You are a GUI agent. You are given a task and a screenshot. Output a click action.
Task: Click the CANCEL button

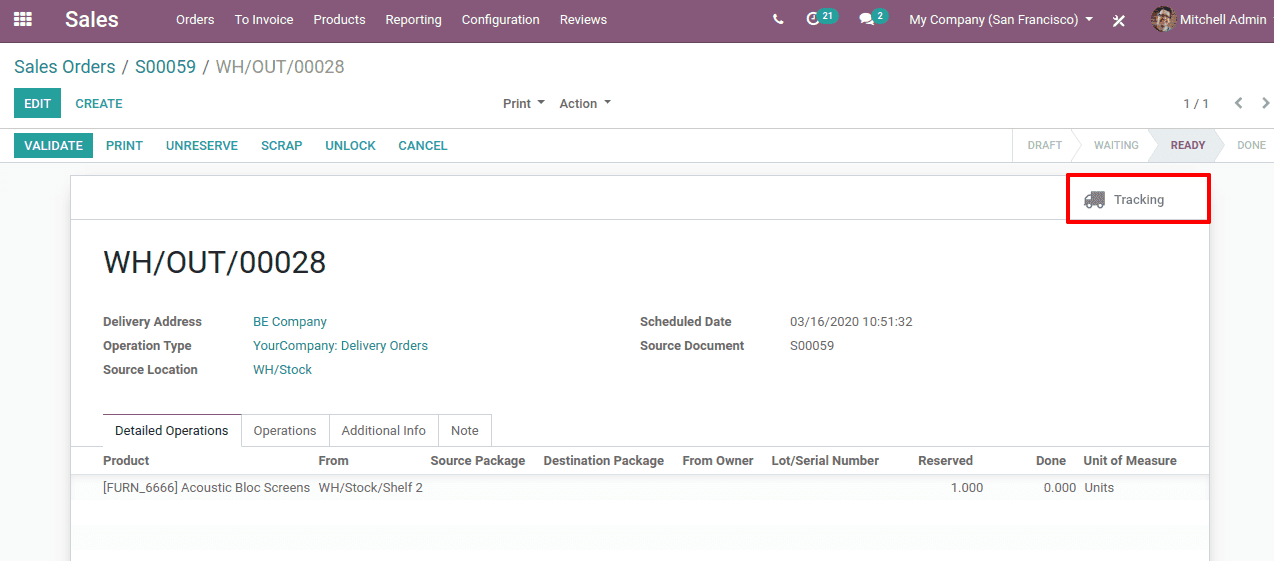423,145
